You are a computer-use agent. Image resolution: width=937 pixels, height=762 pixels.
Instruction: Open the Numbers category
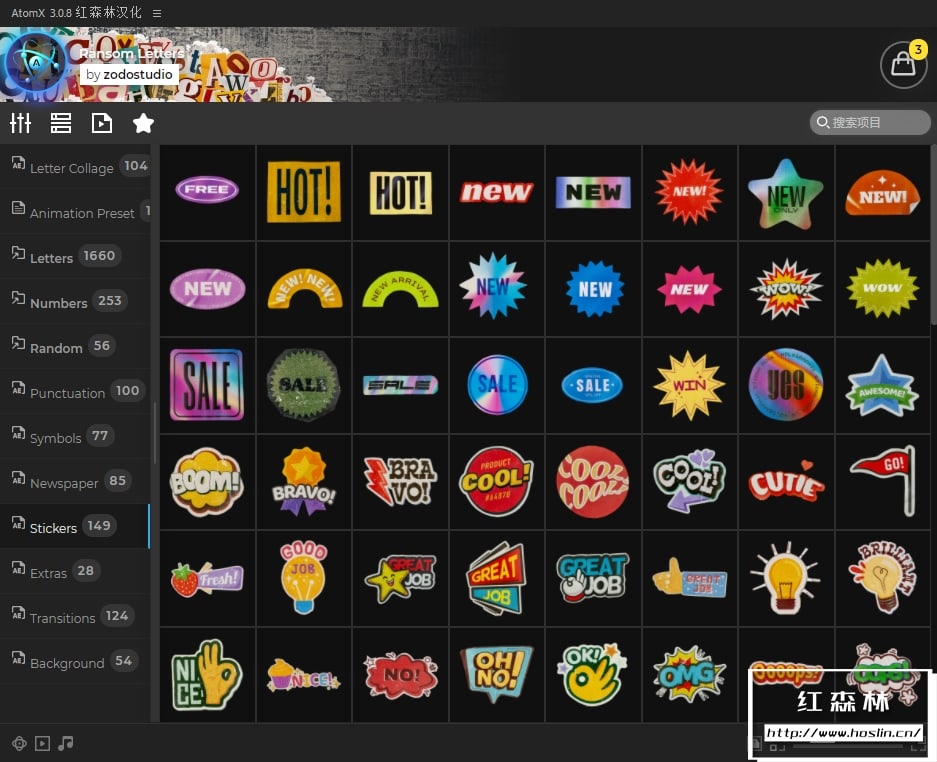pos(75,301)
